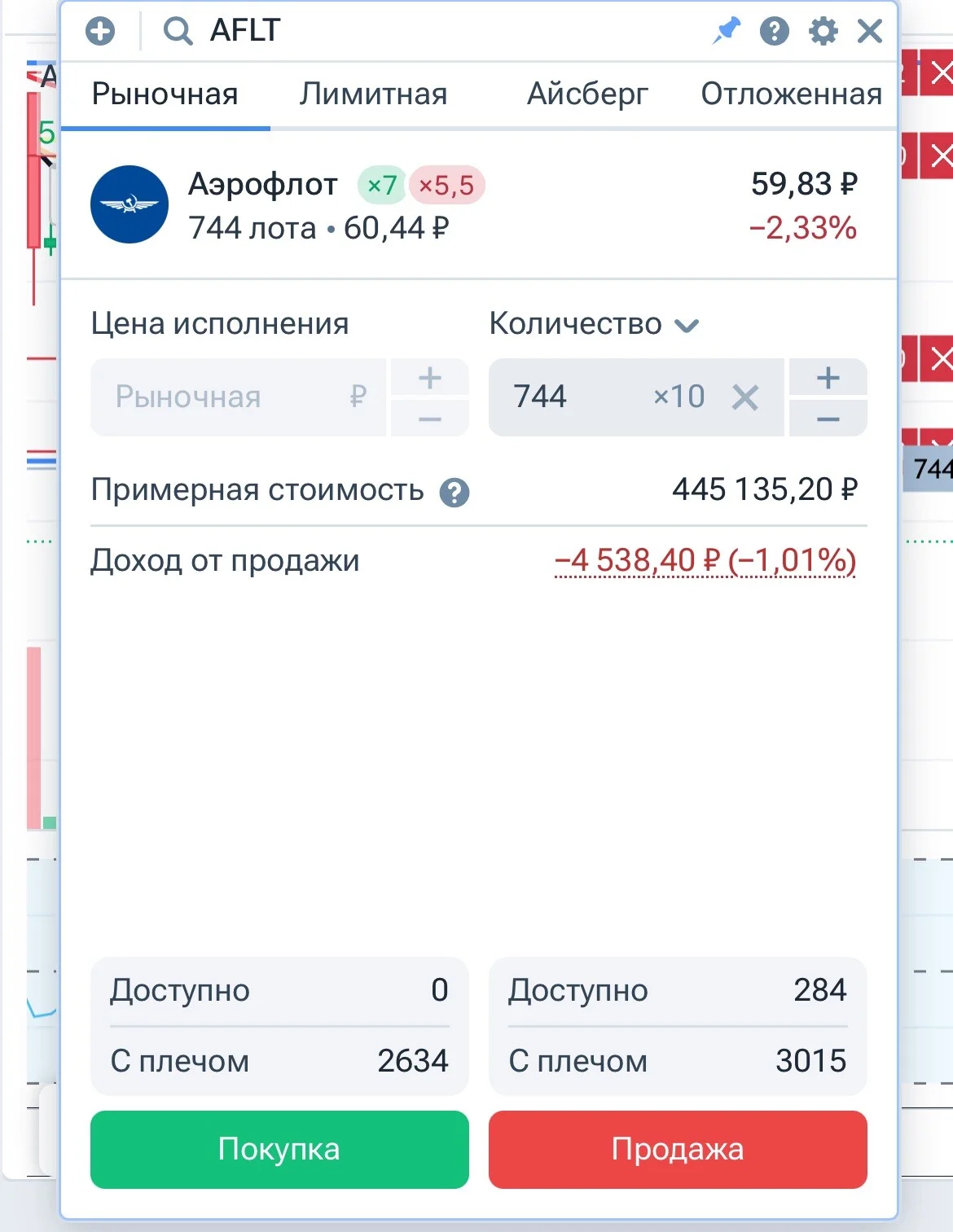Click the red Продажа button
Screen dimensions: 953x1232
pos(678,1149)
